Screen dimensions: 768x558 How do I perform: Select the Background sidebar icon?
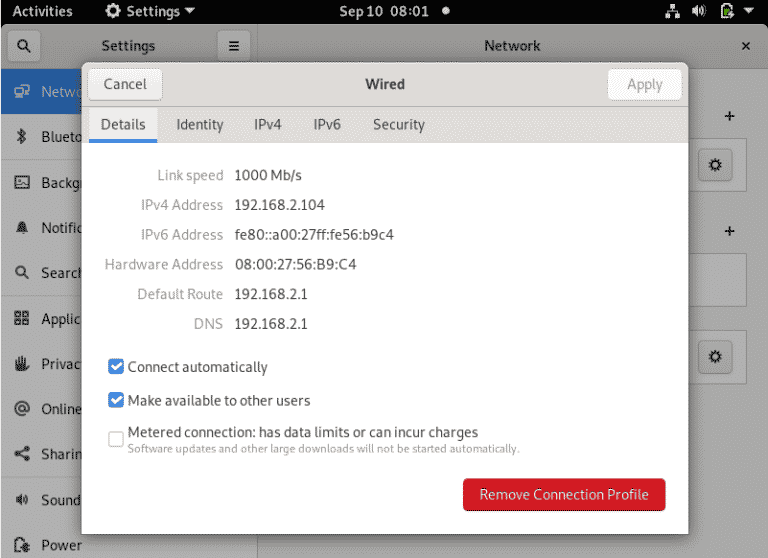(x=22, y=182)
